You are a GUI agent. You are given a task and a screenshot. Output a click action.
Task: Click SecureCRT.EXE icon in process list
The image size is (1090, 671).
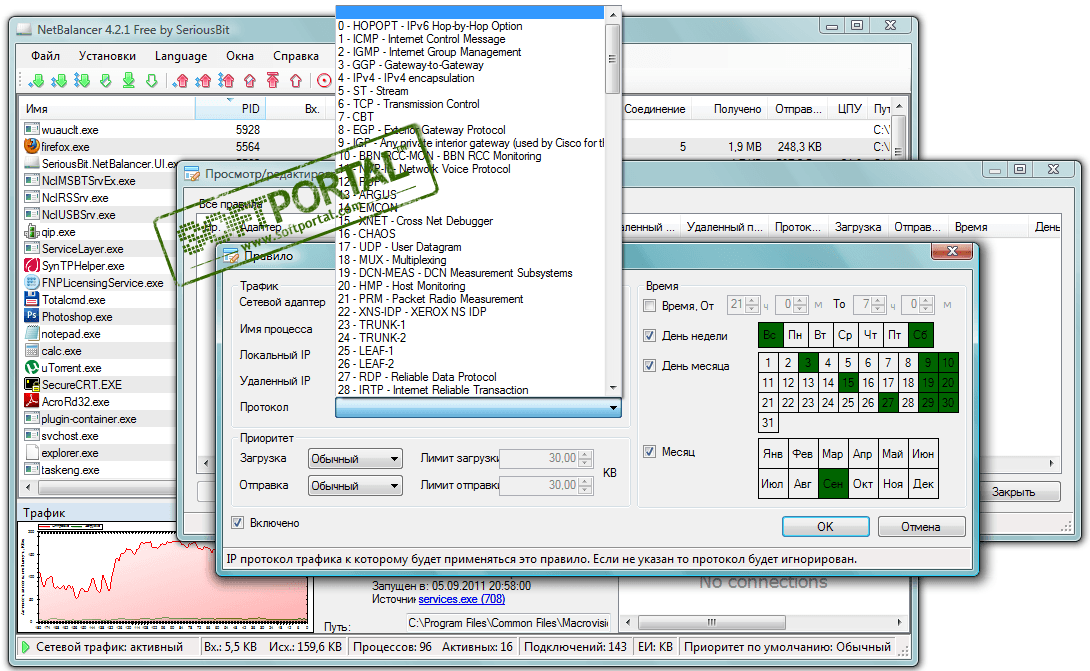(x=32, y=384)
